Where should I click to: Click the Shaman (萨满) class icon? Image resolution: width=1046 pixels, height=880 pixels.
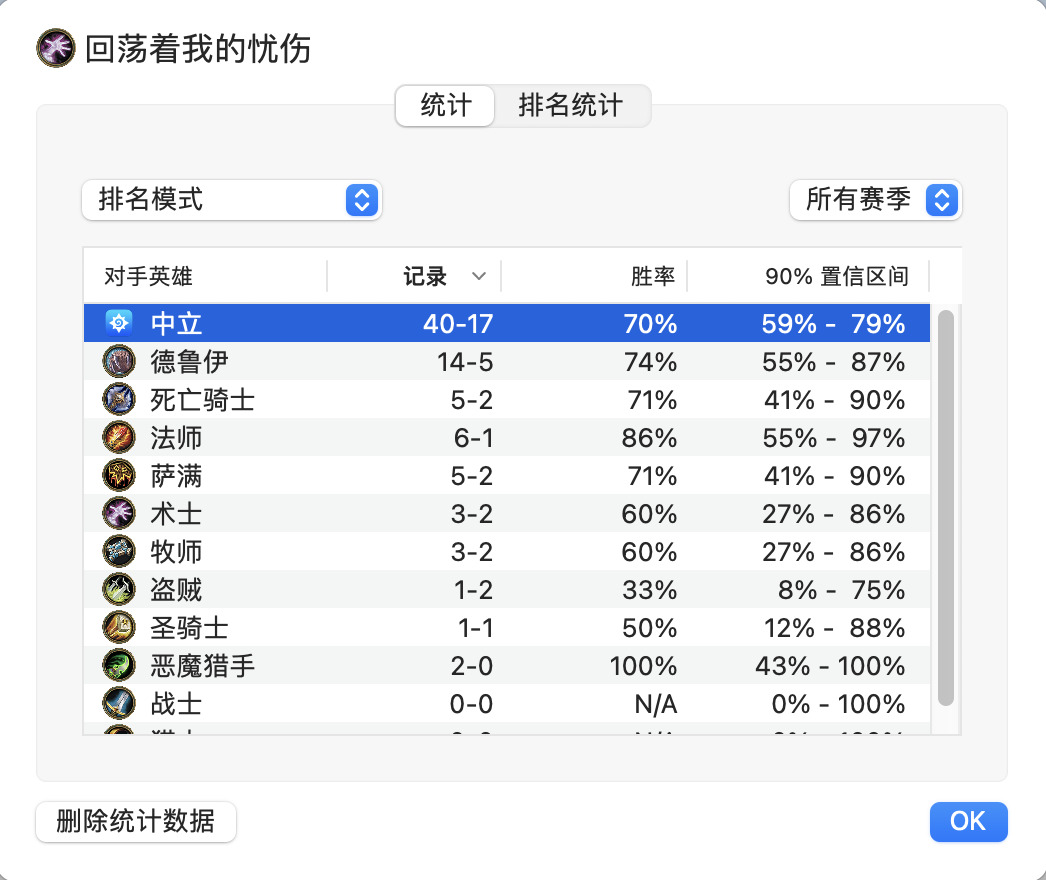tap(119, 476)
